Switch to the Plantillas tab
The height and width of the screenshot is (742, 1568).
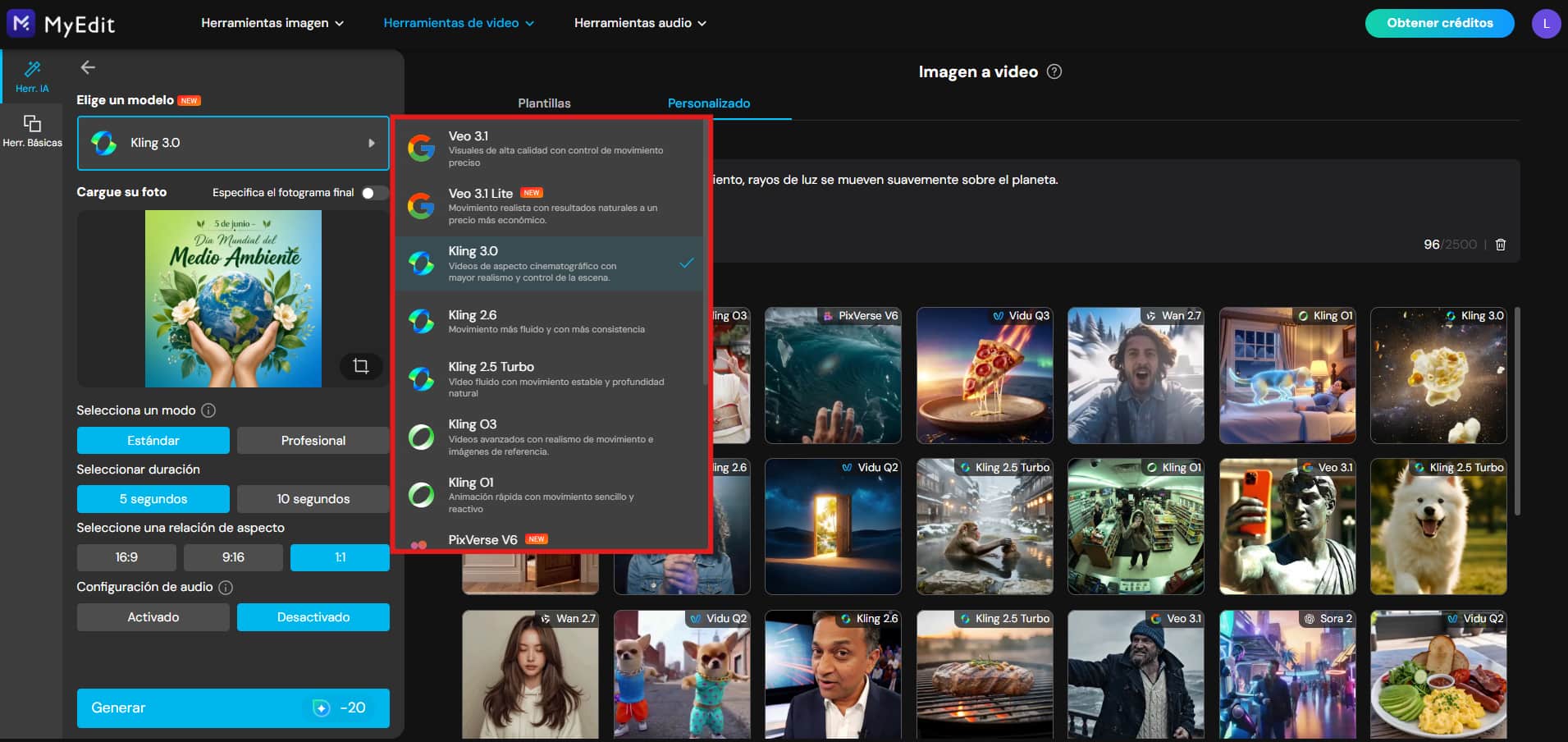[x=544, y=103]
